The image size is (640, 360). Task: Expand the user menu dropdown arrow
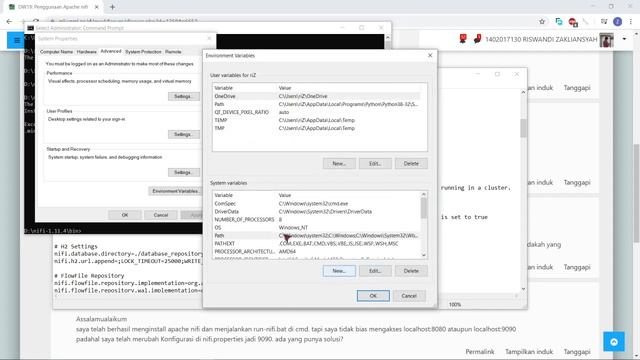click(624, 39)
